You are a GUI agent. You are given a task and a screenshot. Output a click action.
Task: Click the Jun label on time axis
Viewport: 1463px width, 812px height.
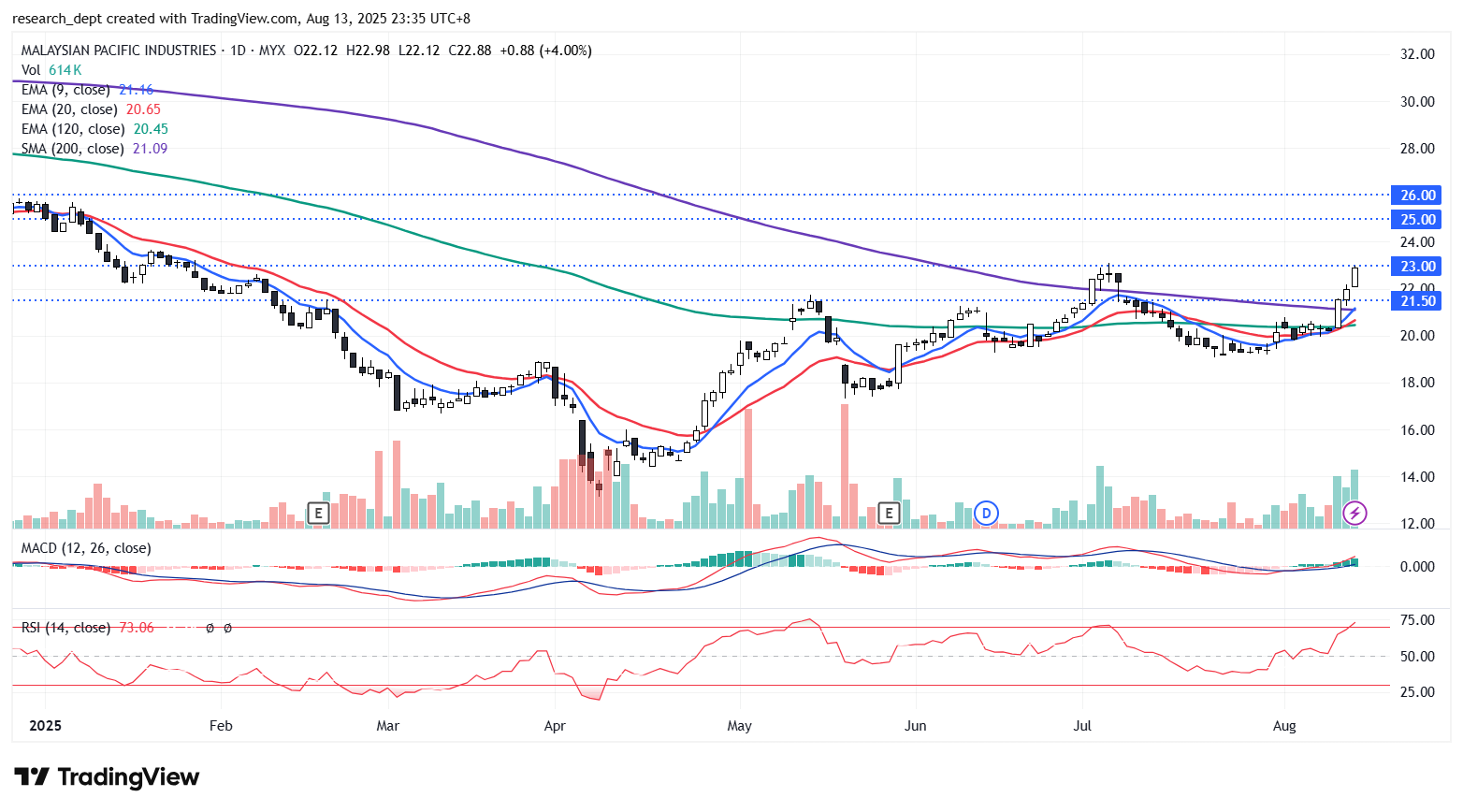click(x=916, y=726)
